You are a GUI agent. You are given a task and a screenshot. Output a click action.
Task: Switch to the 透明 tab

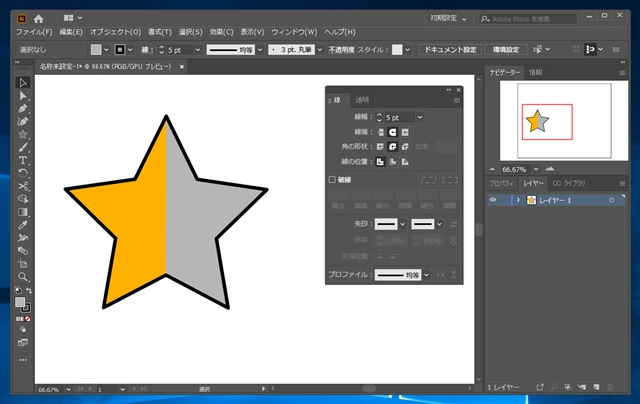[362, 100]
